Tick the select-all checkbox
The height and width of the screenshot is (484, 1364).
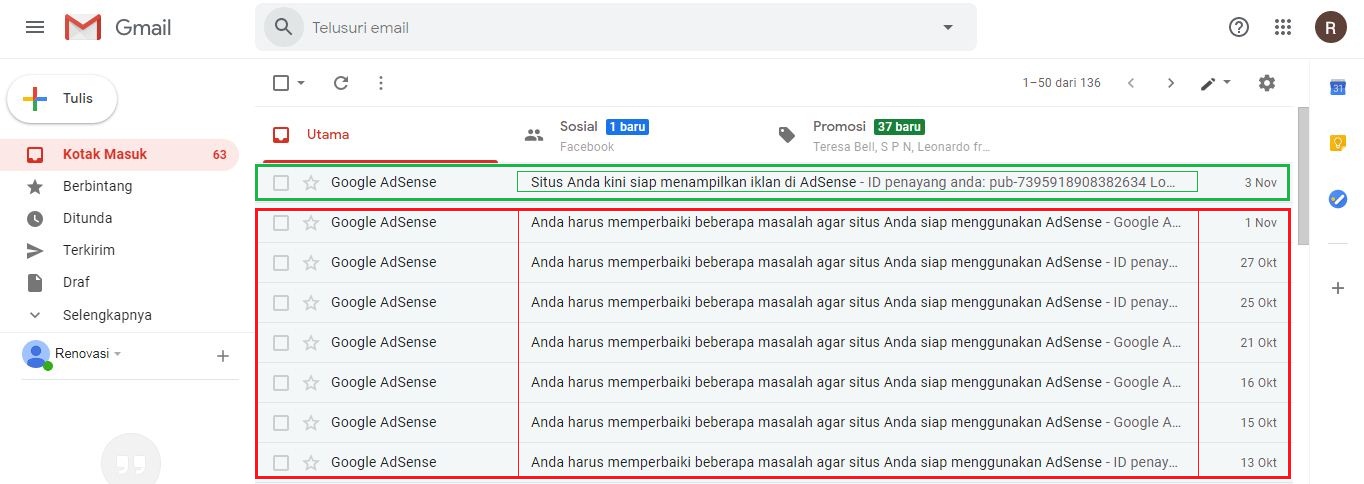point(281,83)
